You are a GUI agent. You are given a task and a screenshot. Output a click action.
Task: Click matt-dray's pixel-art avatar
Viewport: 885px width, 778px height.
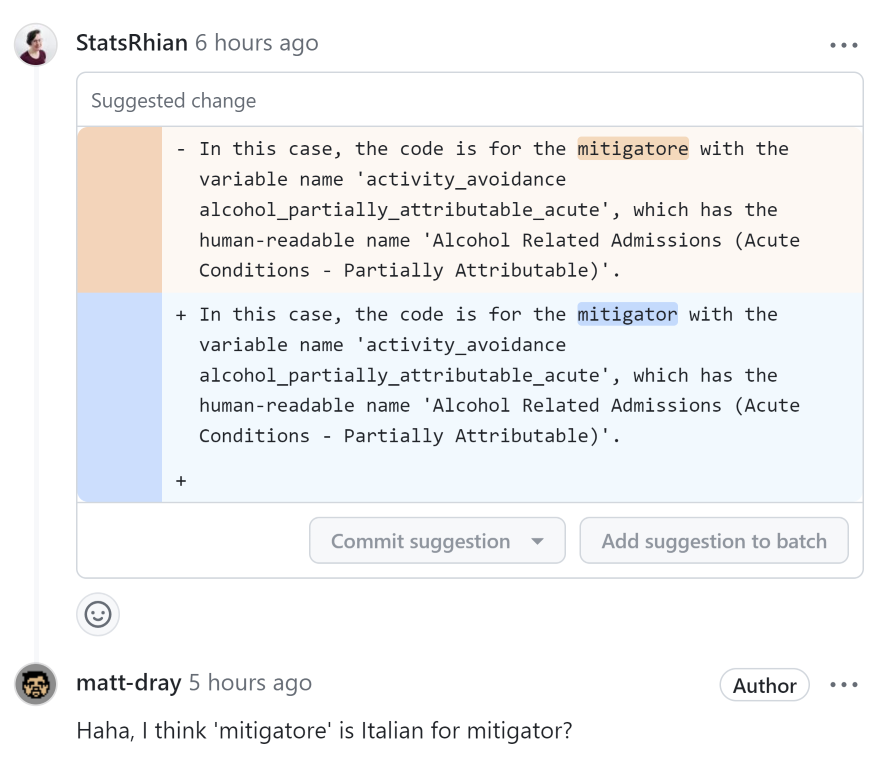point(35,684)
